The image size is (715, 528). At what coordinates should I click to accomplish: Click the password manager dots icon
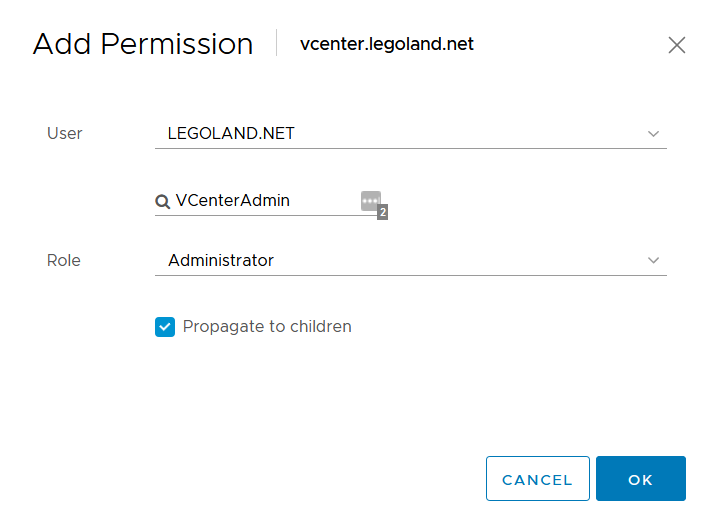coord(371,200)
